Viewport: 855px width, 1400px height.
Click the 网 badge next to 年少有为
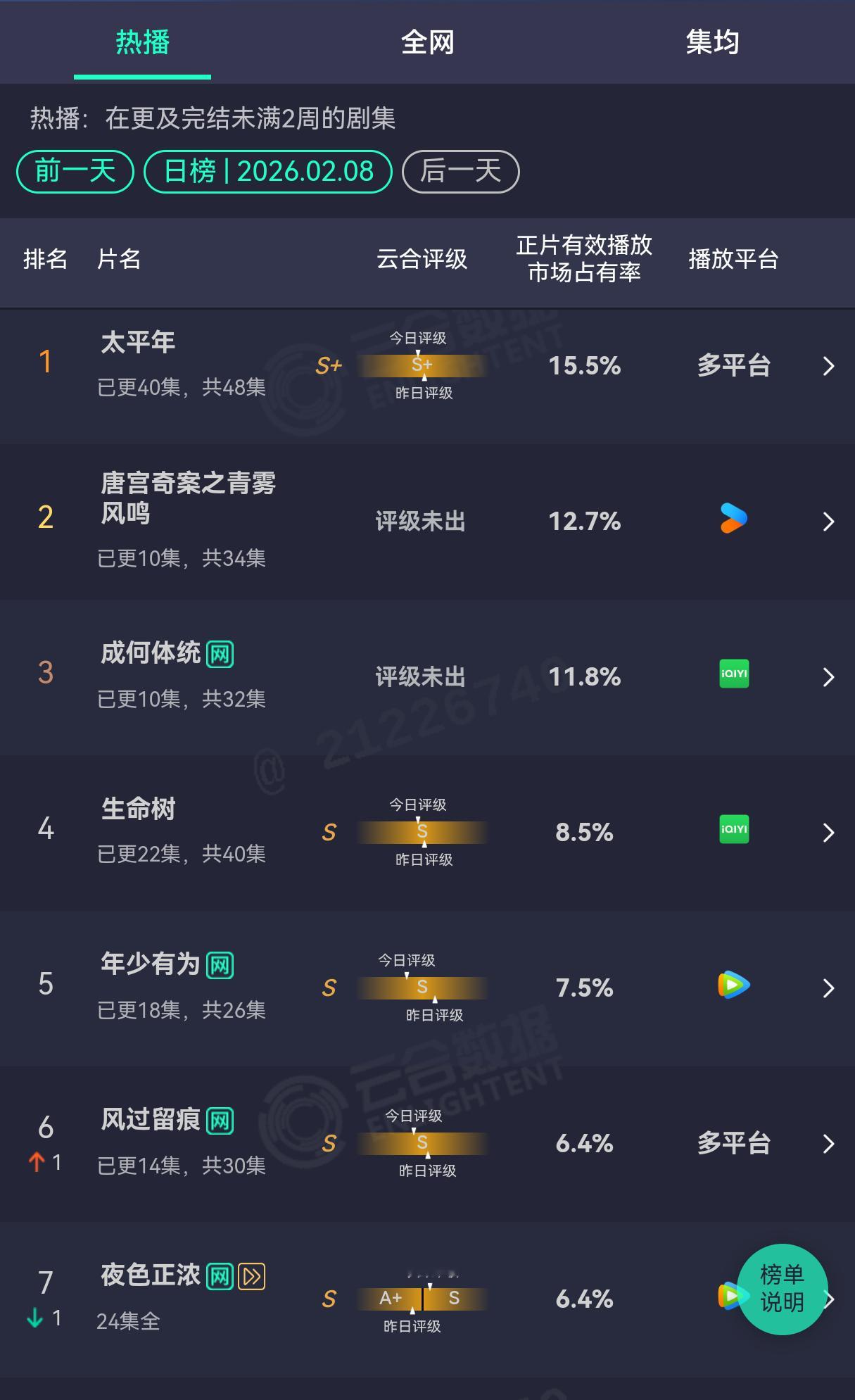(x=221, y=964)
